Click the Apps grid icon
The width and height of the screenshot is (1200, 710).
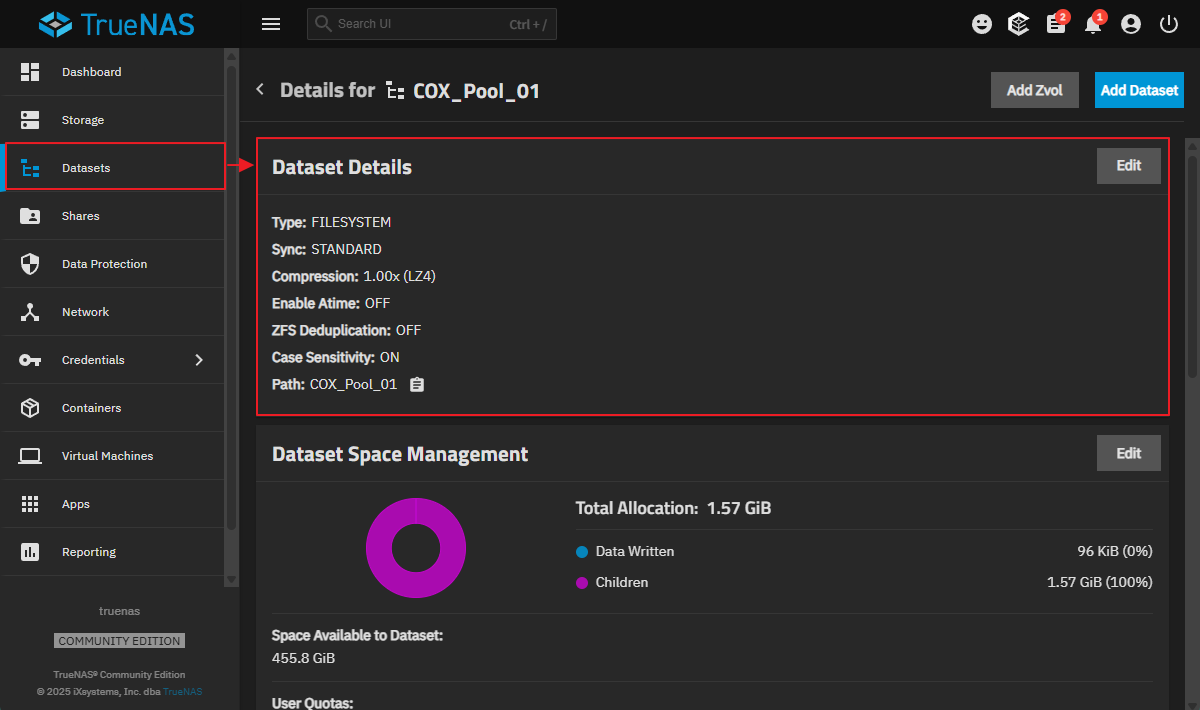tap(30, 504)
